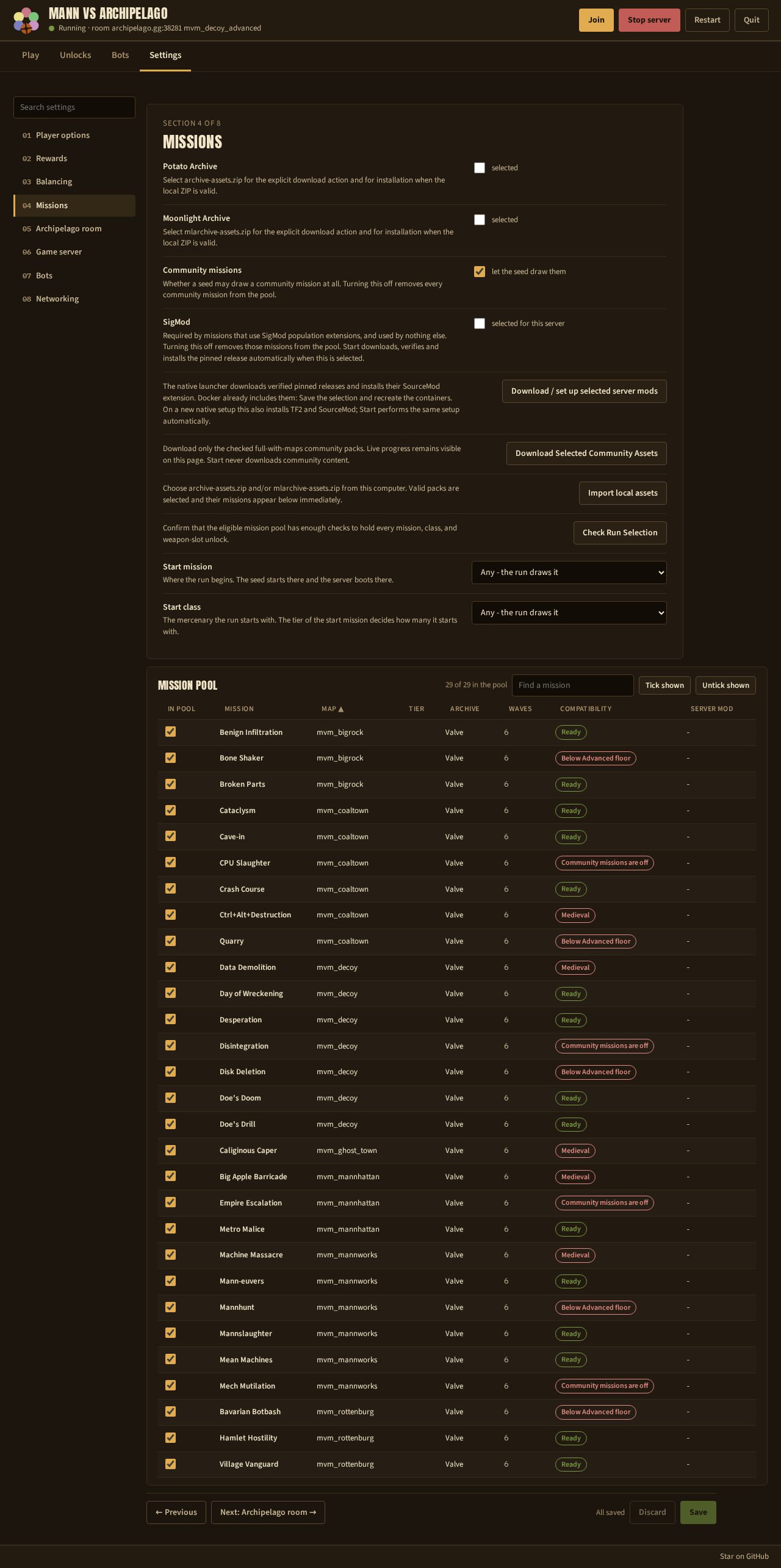Image resolution: width=781 pixels, height=1568 pixels.
Task: Sort mission pool by Map column
Action: 333,709
